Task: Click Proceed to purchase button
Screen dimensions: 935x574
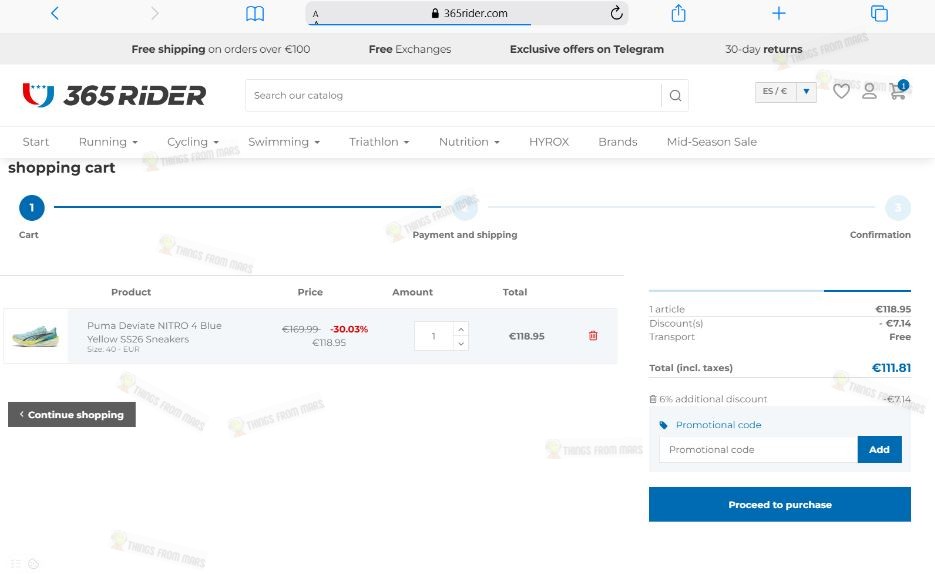Action: point(780,504)
